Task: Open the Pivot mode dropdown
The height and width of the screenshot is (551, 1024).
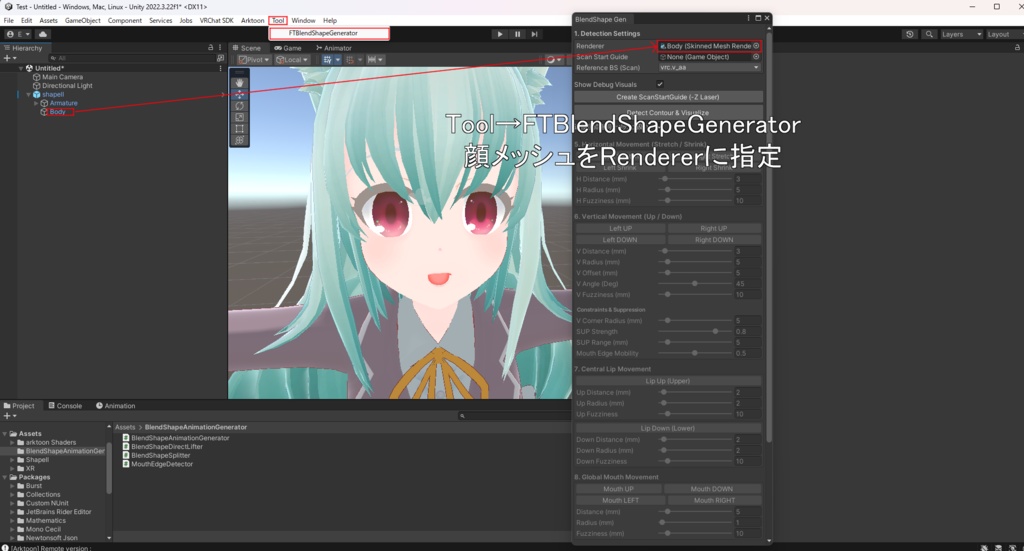Action: [253, 59]
